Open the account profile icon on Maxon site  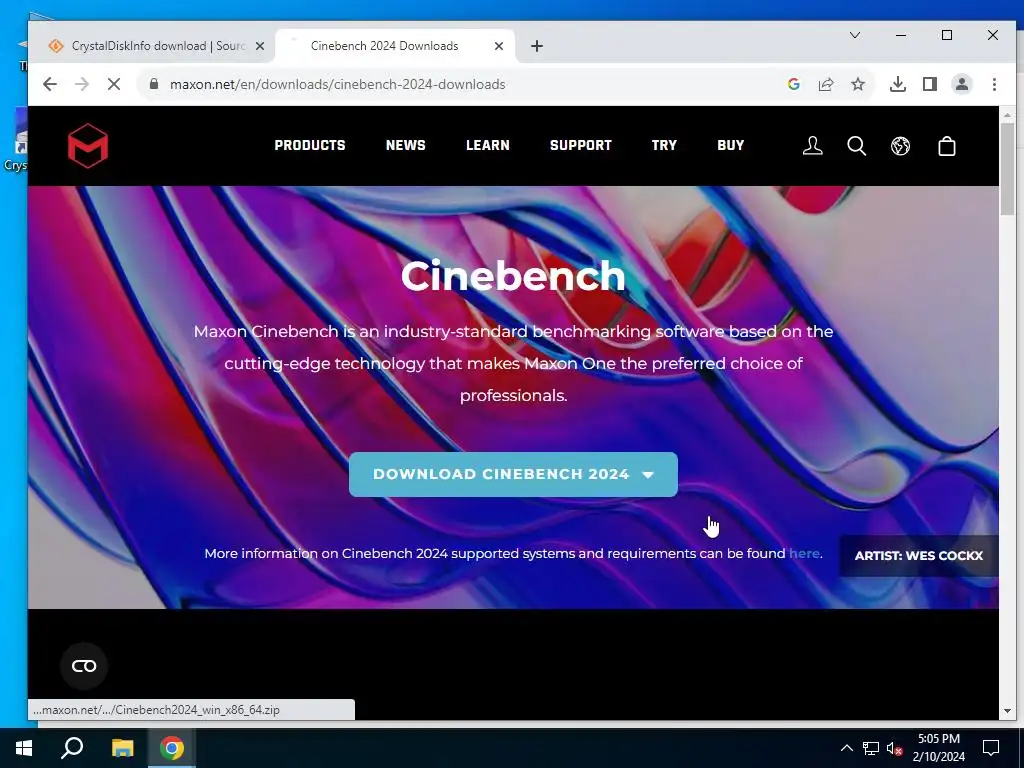tap(812, 146)
